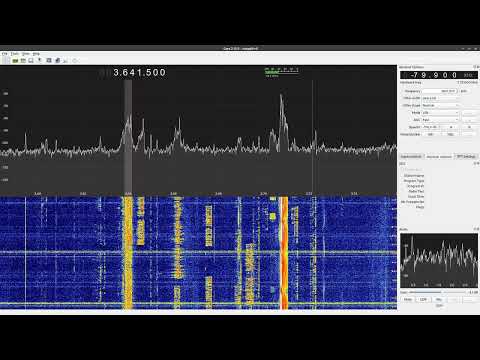Open the File menu
The width and height of the screenshot is (480, 360).
(5, 54)
